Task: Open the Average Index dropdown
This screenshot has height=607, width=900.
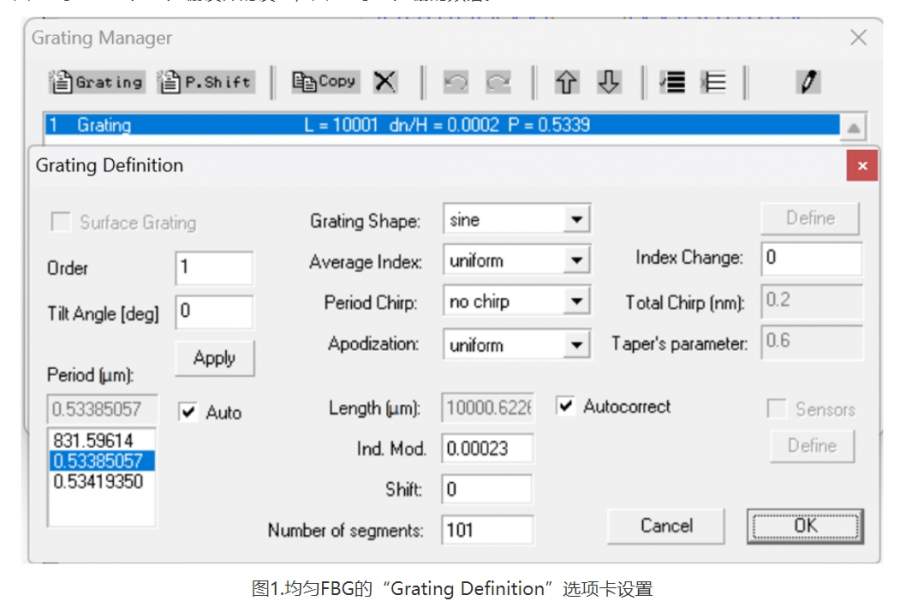Action: pos(577,260)
